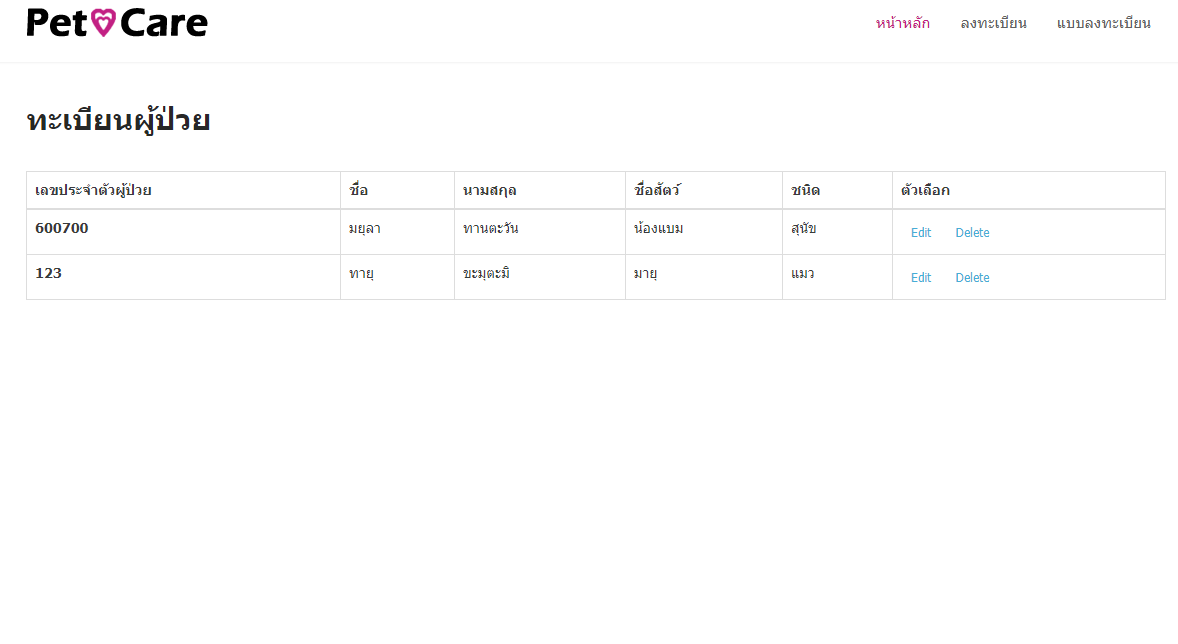Delete the record for patient 123
The width and height of the screenshot is (1178, 644).
972,278
